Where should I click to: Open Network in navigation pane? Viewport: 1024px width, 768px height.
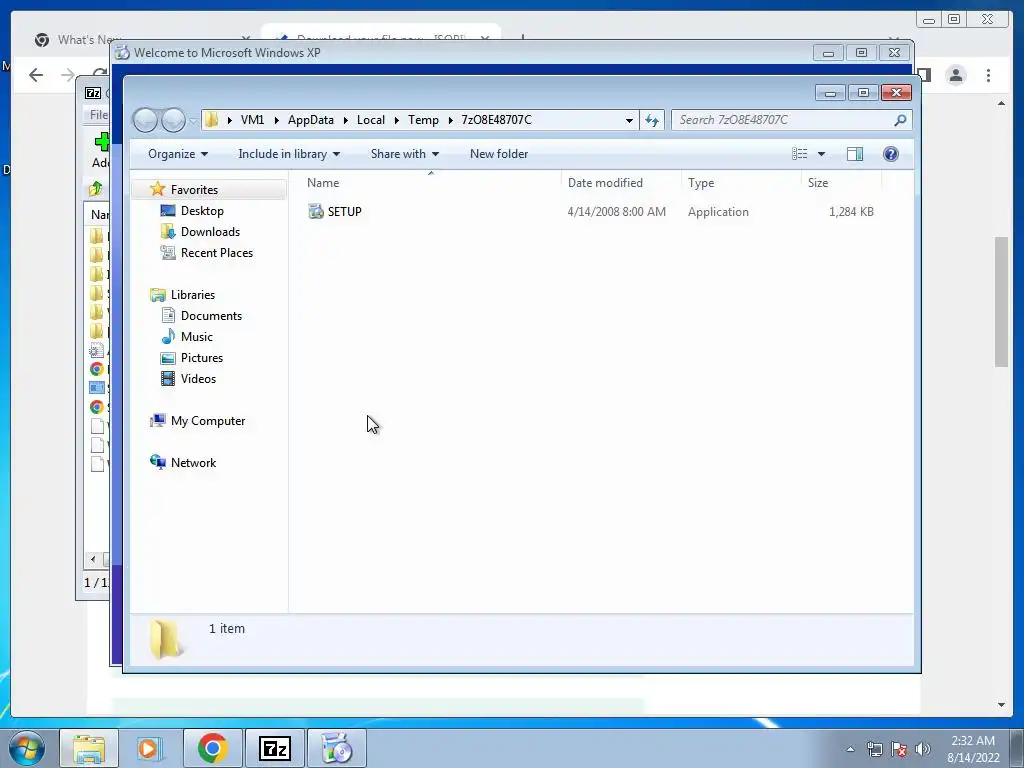tap(193, 462)
